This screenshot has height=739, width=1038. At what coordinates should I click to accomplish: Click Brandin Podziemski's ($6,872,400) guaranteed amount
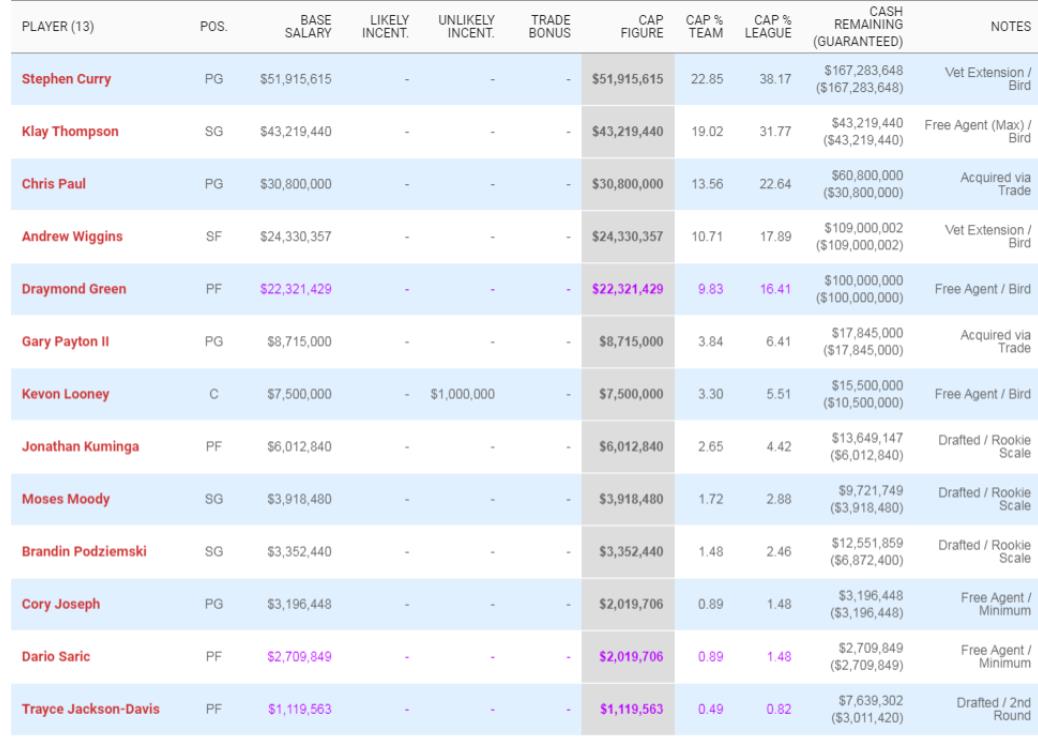point(867,560)
